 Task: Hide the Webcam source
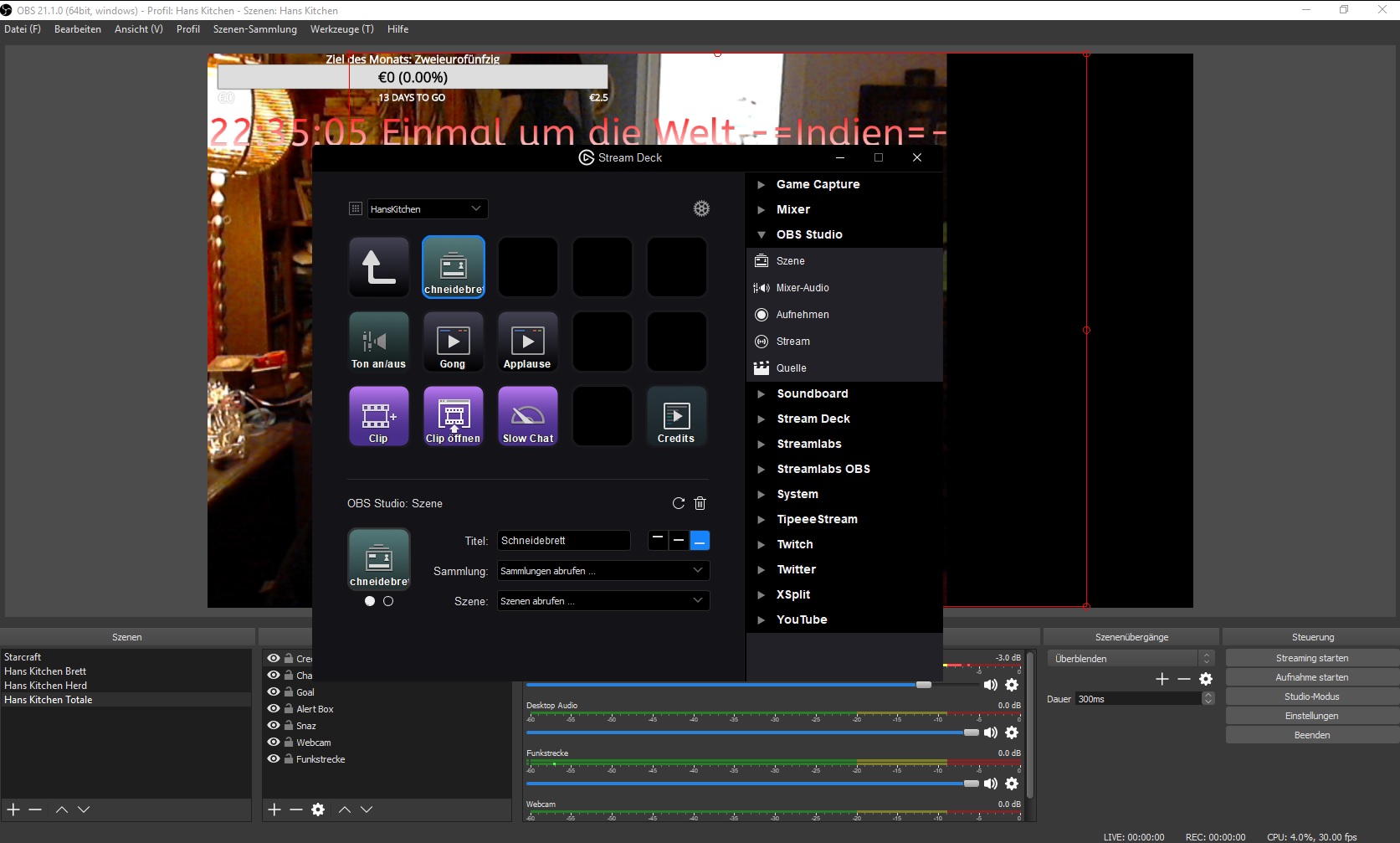(x=273, y=742)
